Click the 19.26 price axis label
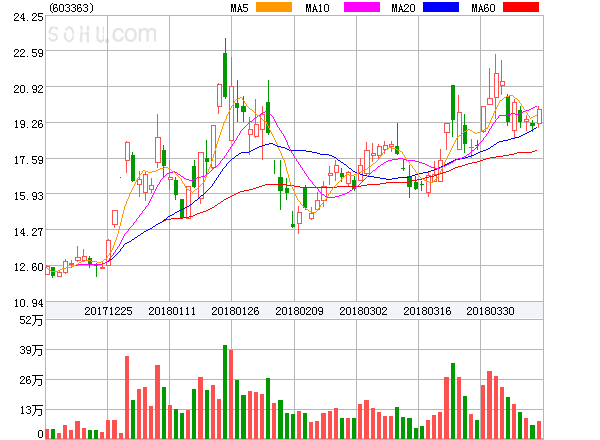 coord(28,124)
